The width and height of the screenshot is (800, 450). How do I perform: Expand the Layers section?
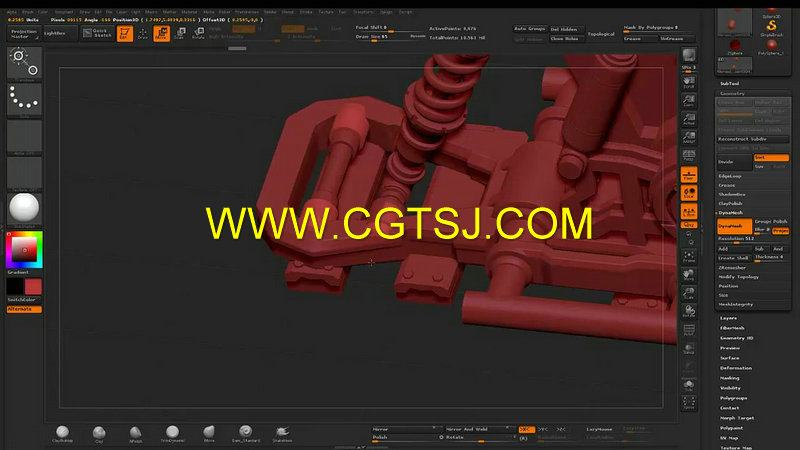pos(728,318)
